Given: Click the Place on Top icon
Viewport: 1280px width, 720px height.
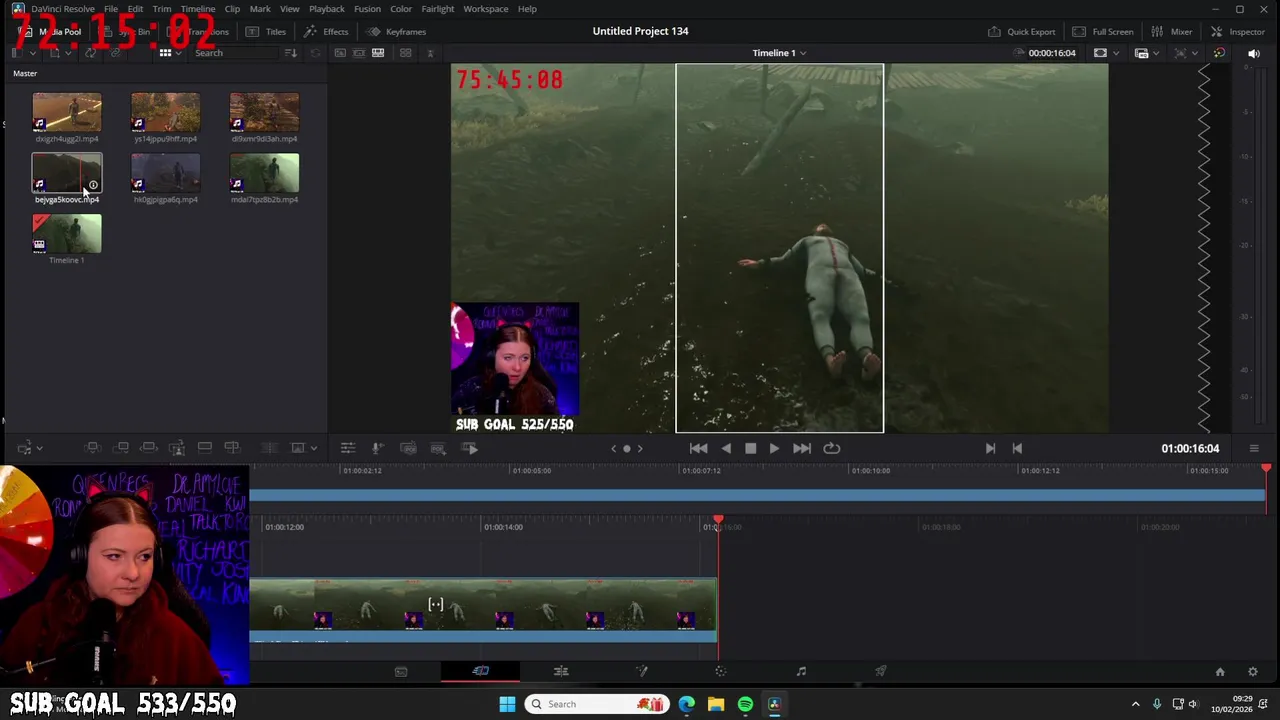Looking at the screenshot, I should tap(204, 448).
